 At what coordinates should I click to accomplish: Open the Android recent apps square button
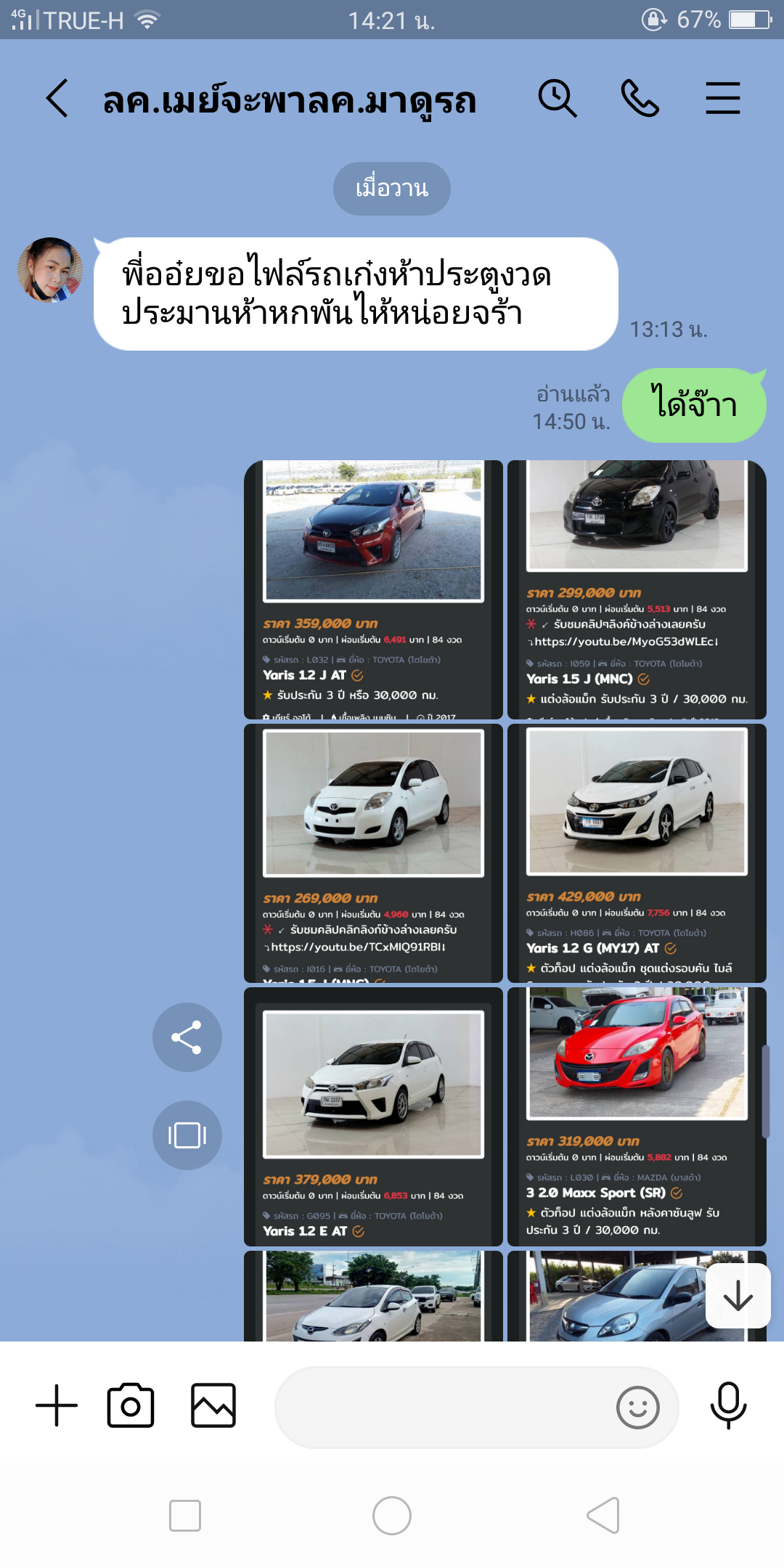[185, 1516]
